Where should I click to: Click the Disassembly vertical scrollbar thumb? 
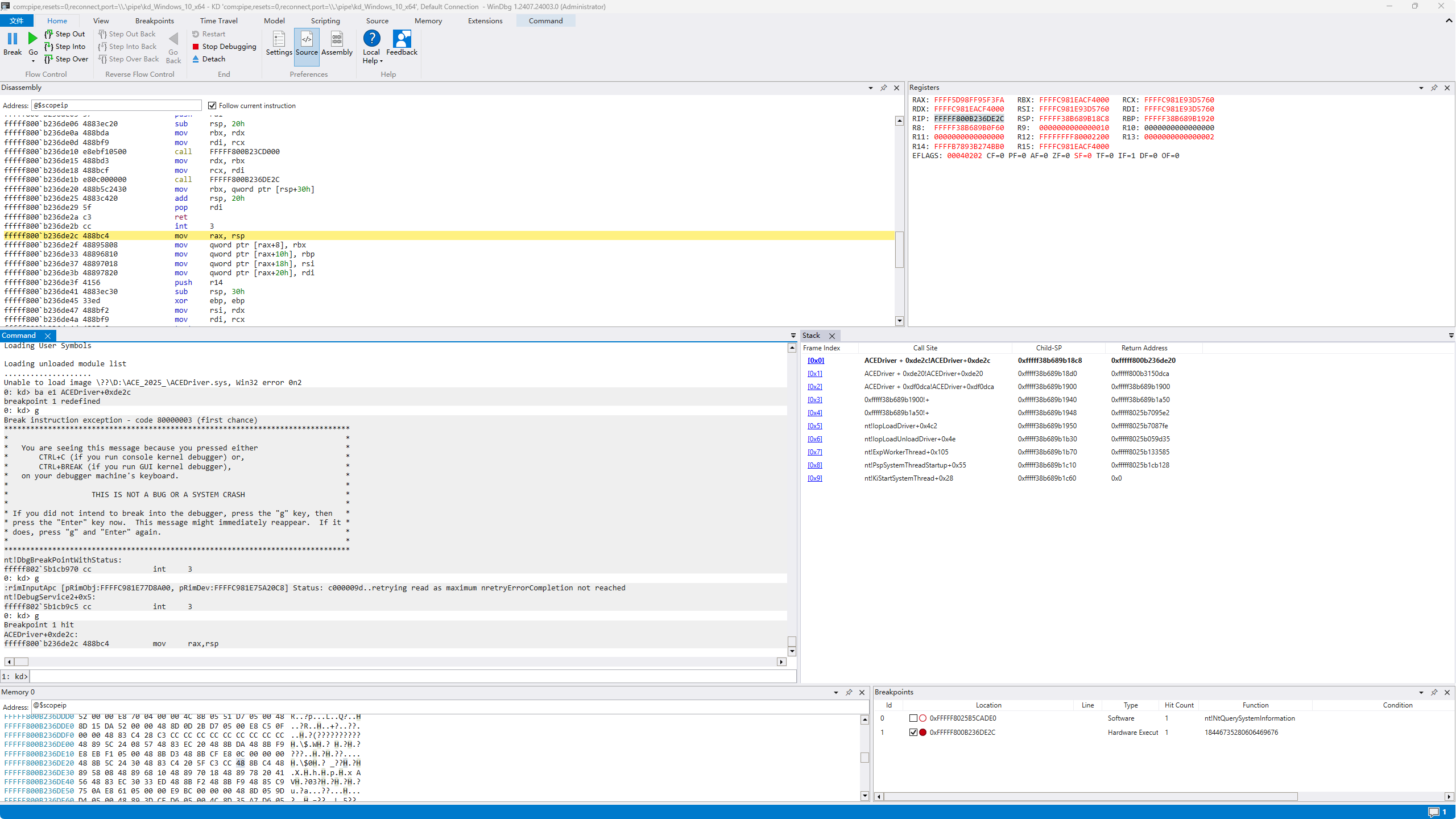click(x=899, y=249)
